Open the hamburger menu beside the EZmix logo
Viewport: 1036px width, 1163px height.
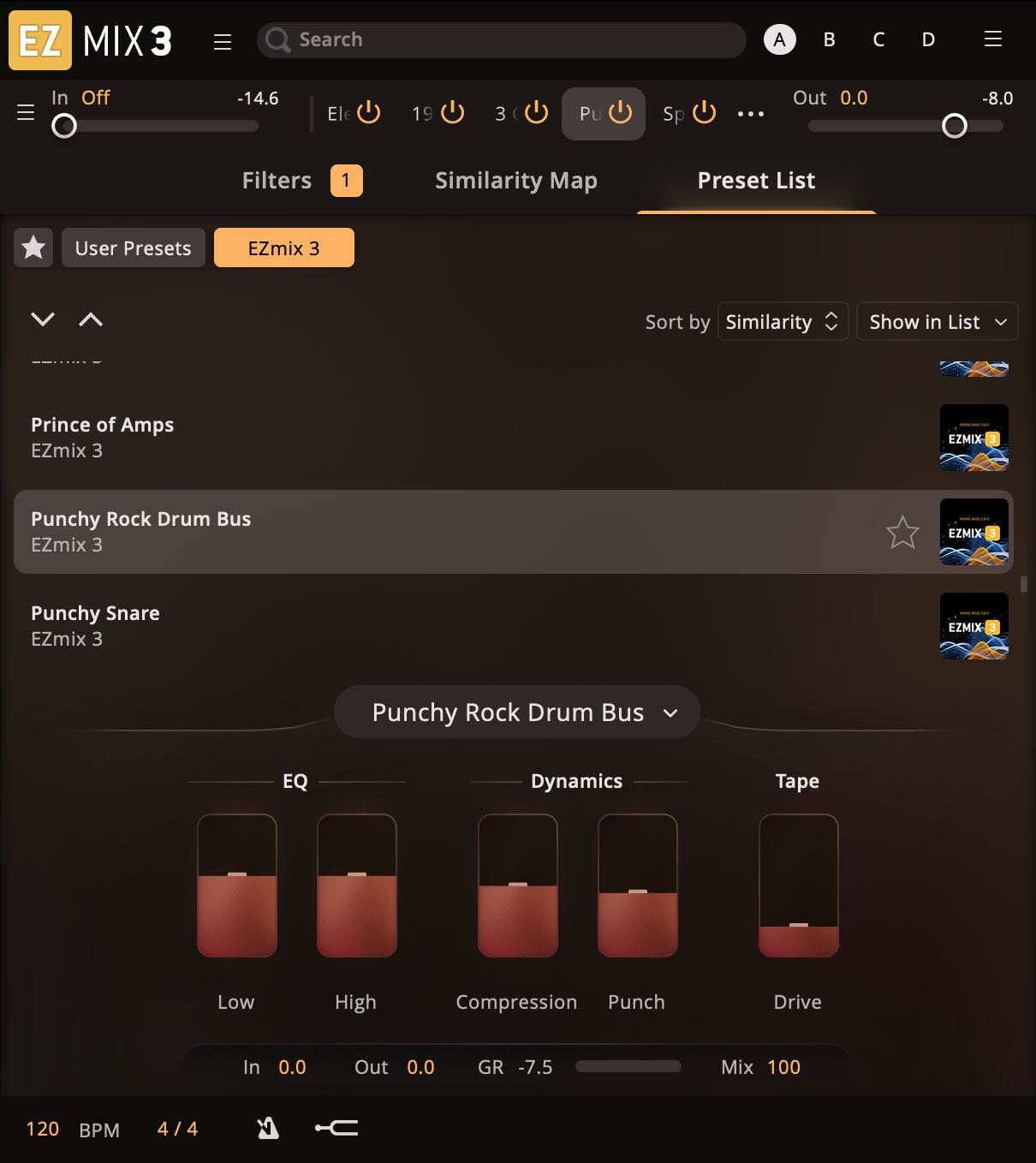tap(223, 41)
